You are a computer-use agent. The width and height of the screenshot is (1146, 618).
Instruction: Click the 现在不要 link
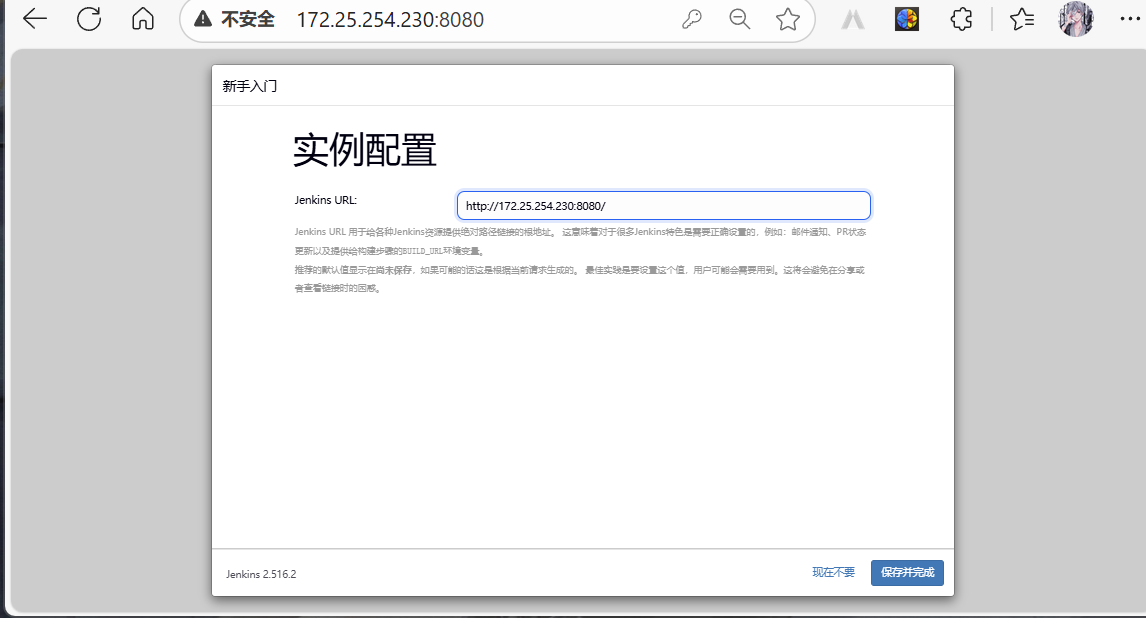pyautogui.click(x=833, y=573)
